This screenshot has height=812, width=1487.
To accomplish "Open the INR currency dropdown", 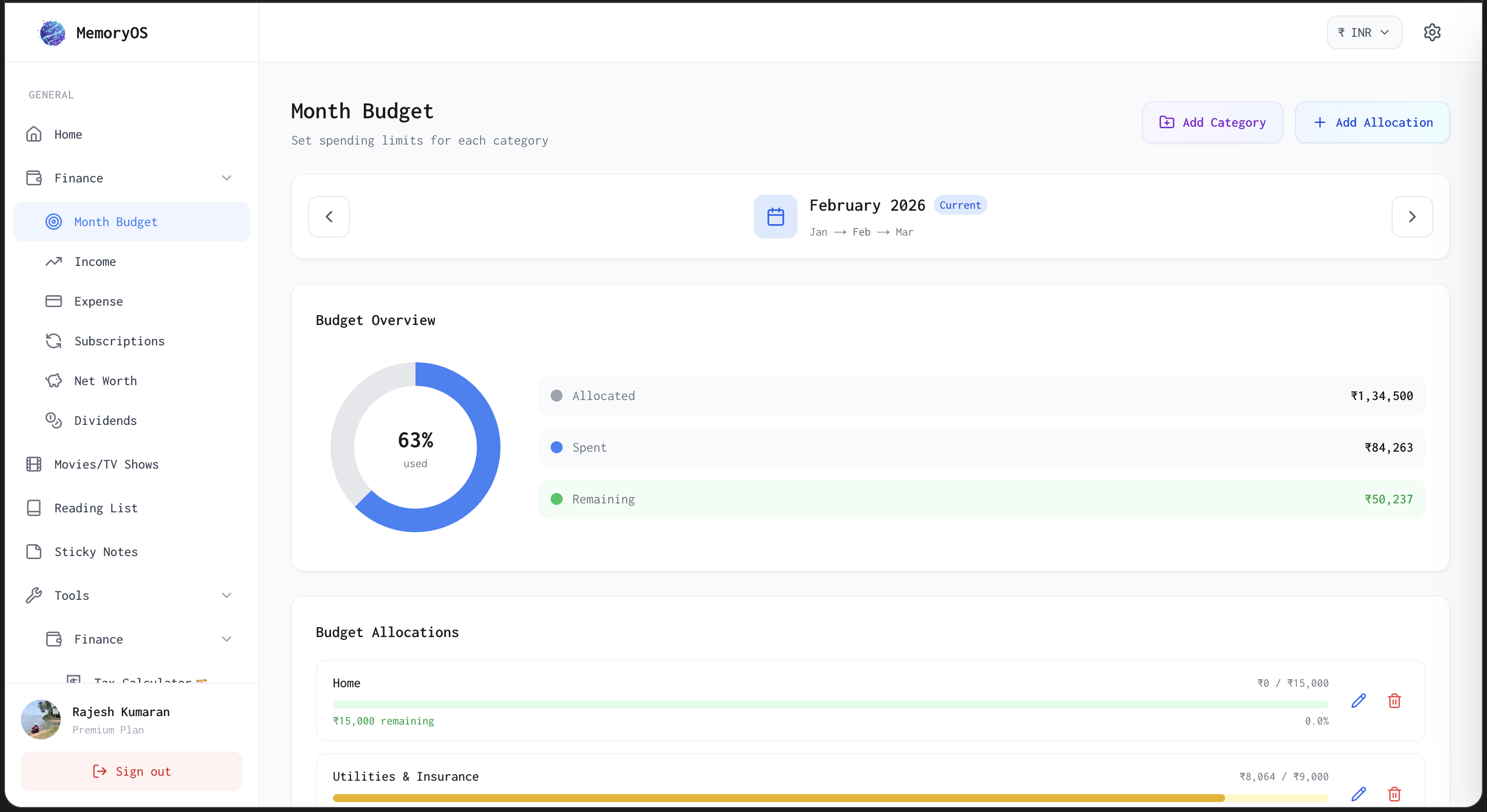I will 1364,33.
